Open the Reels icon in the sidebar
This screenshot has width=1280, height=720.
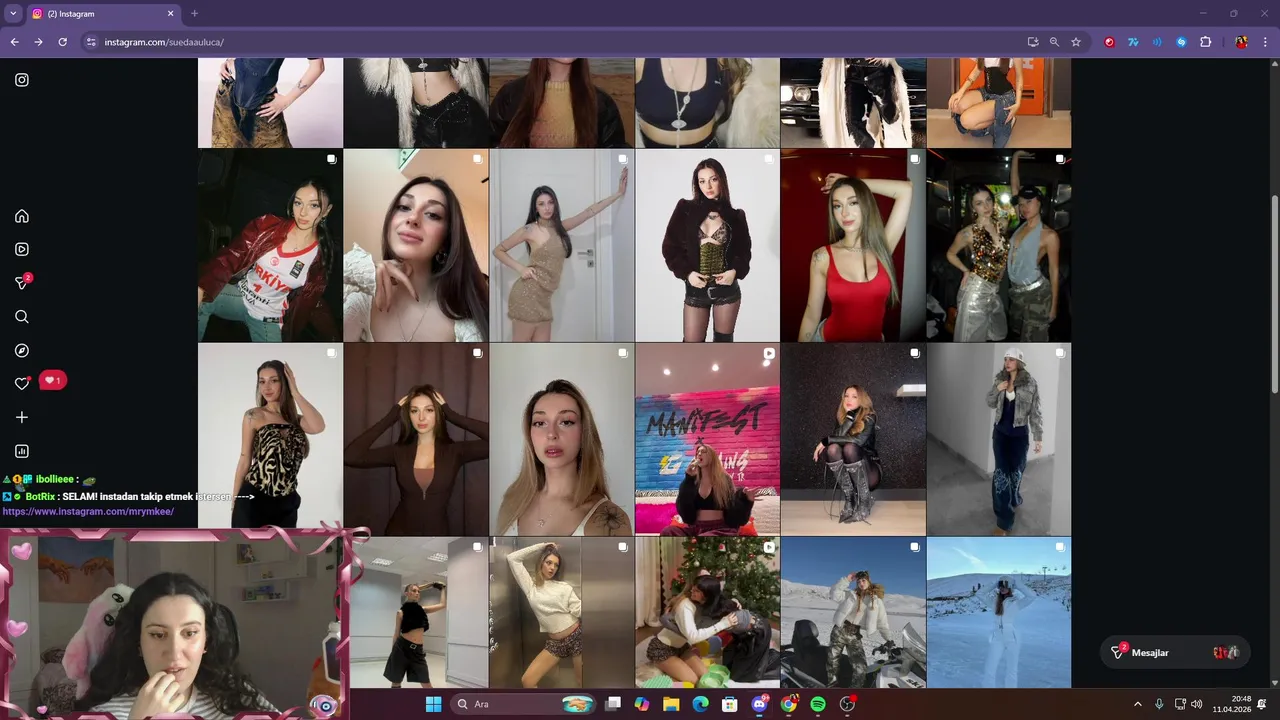tap(22, 249)
